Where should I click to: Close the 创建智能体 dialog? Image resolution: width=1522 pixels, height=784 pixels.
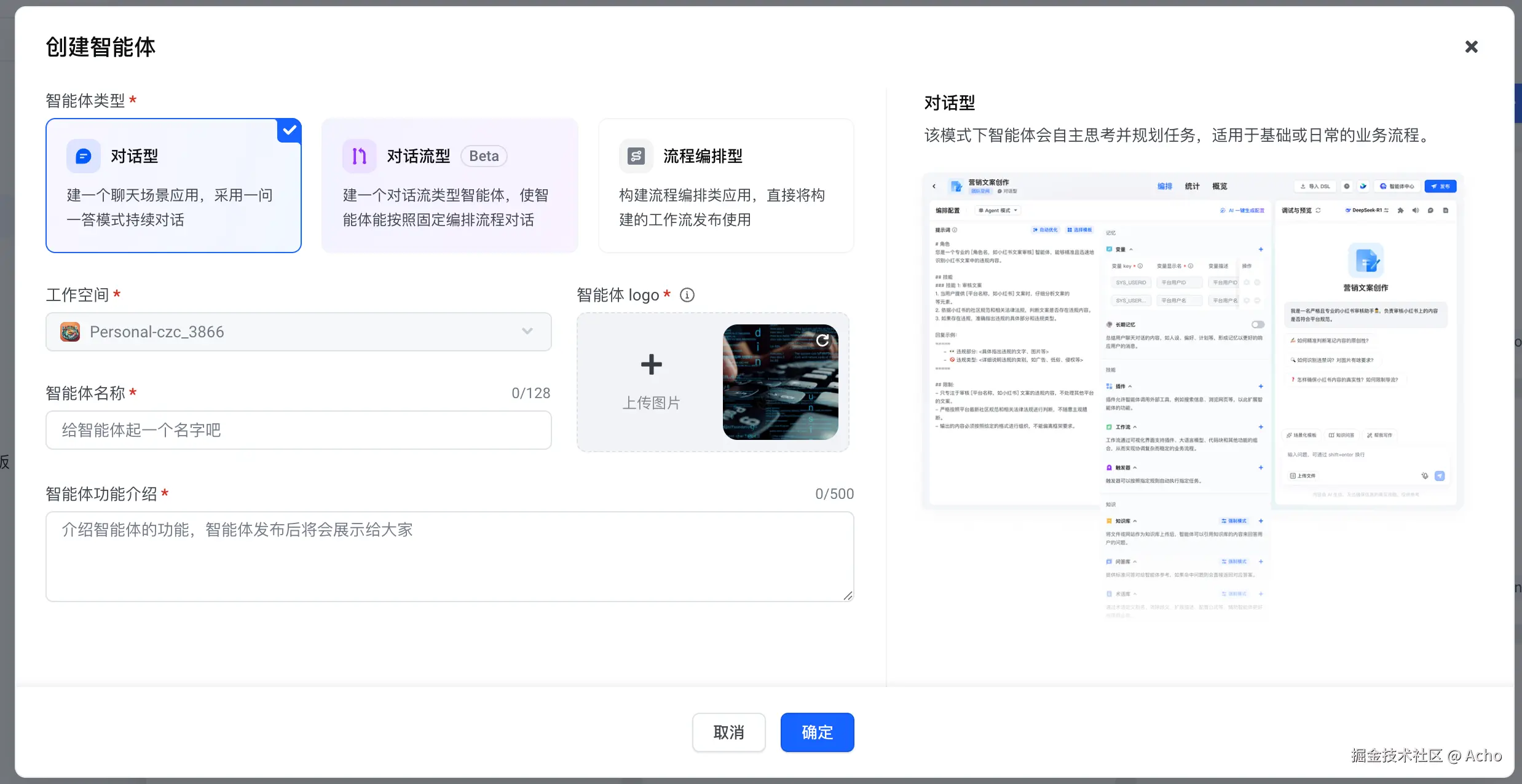tap(1471, 47)
